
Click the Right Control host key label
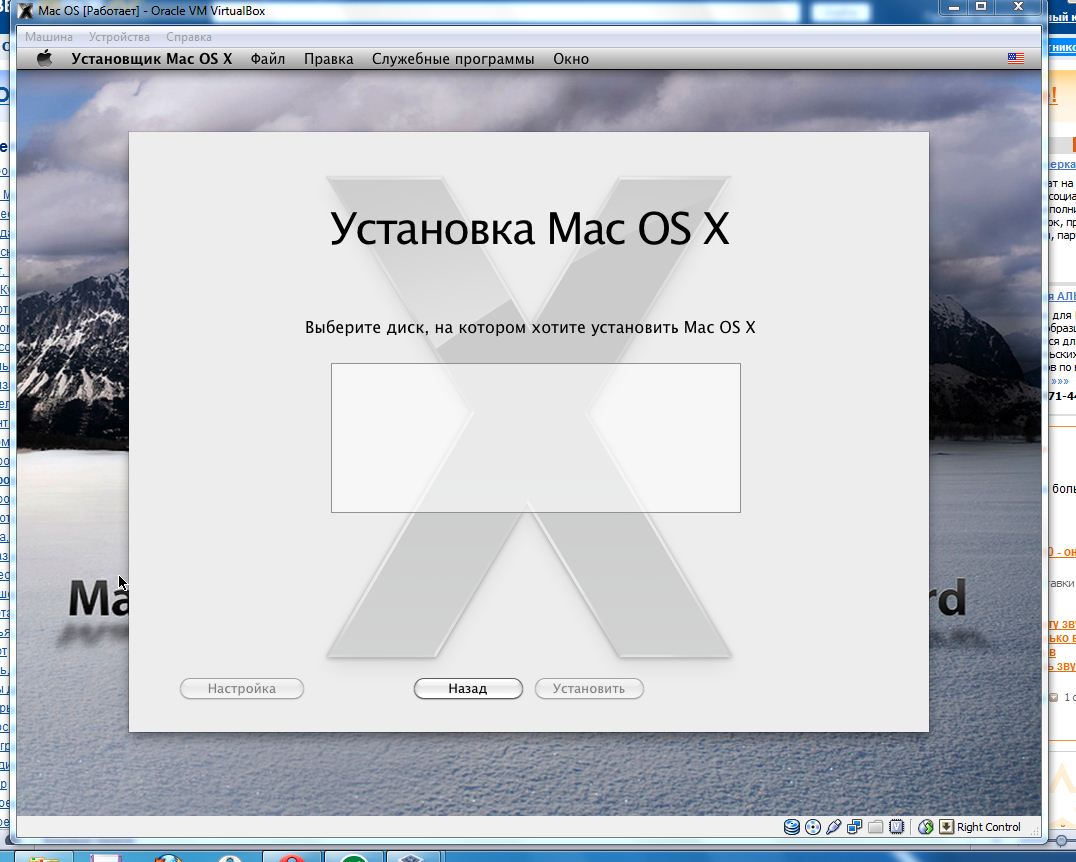(989, 827)
